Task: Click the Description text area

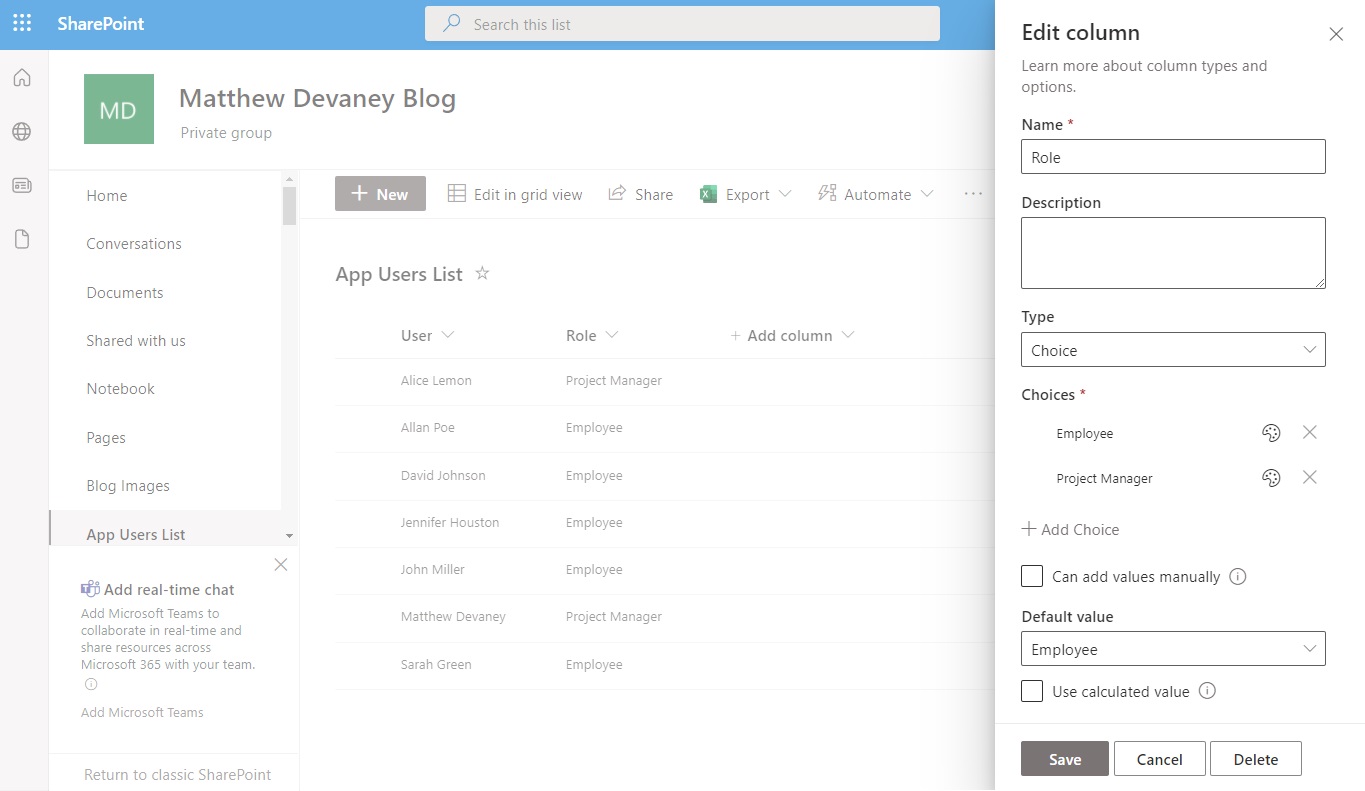Action: pos(1173,253)
